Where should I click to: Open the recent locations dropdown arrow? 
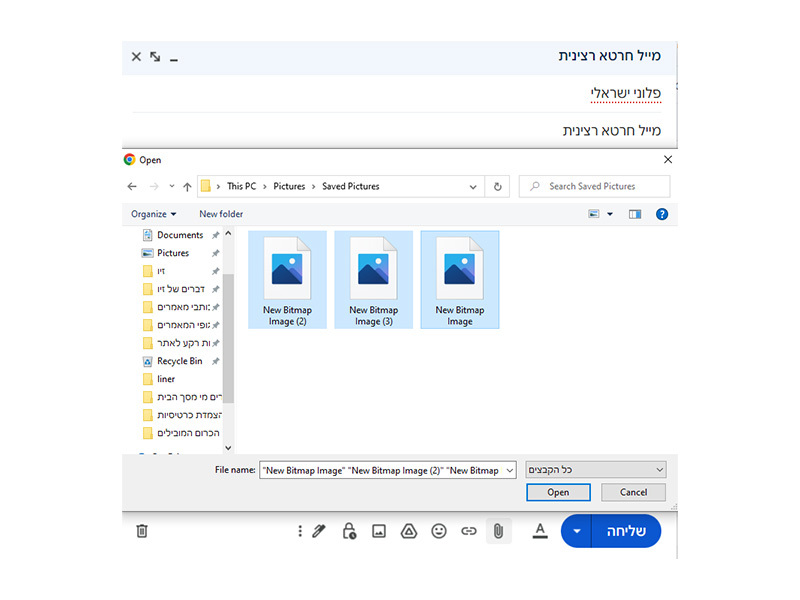(x=171, y=187)
